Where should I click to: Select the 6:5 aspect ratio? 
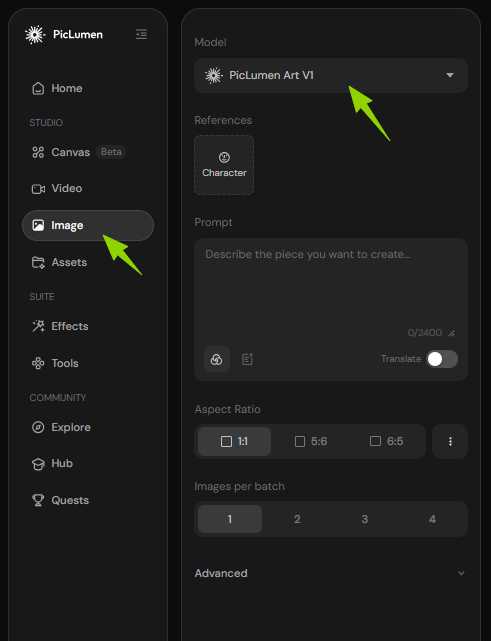tap(386, 442)
